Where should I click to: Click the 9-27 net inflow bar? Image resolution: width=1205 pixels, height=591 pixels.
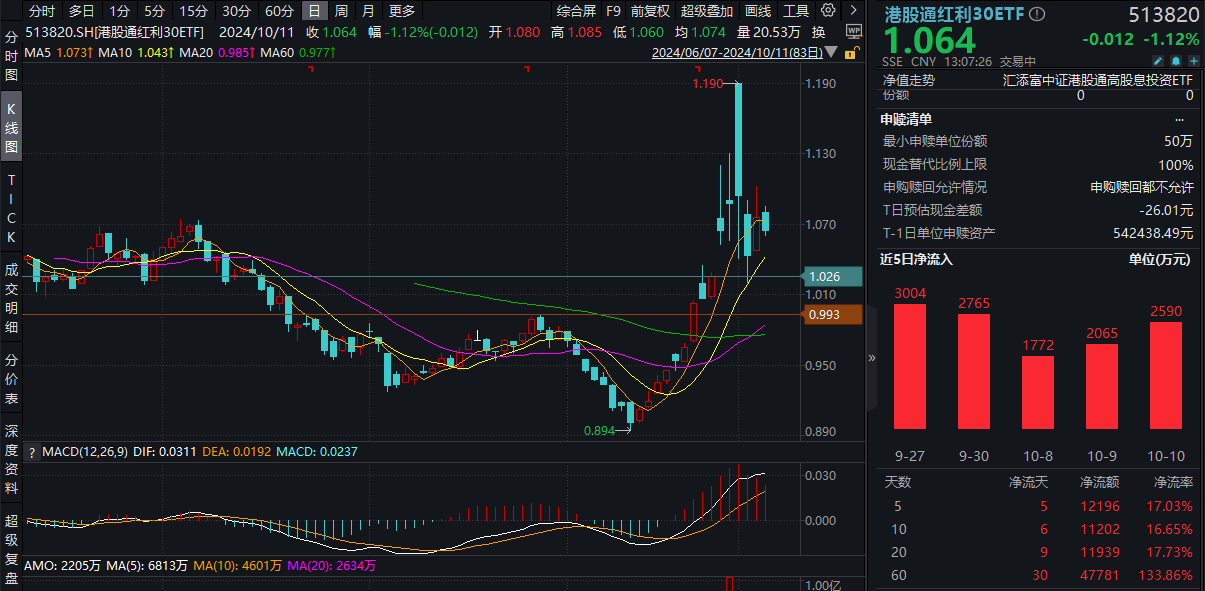(910, 370)
